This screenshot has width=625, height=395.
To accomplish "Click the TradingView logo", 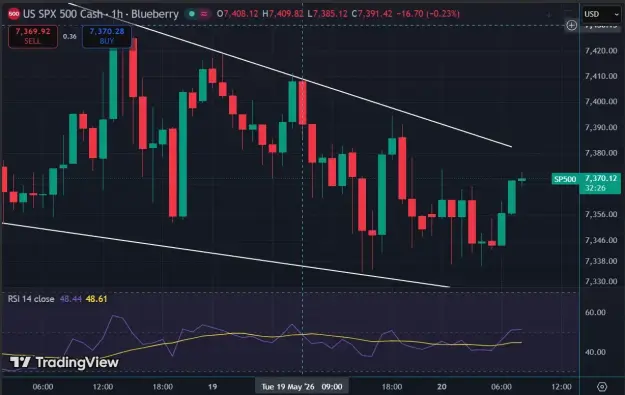I will coord(64,362).
